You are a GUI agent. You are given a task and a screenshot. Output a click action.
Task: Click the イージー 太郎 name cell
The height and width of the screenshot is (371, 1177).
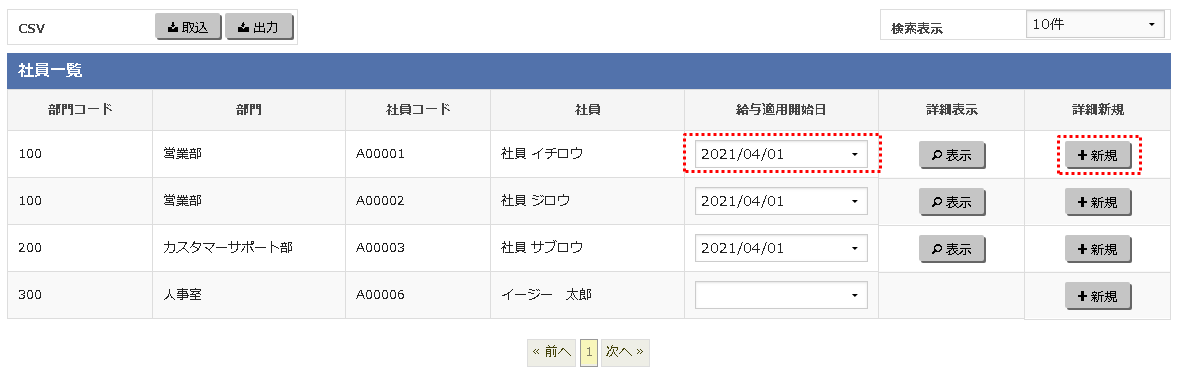pyautogui.click(x=587, y=295)
